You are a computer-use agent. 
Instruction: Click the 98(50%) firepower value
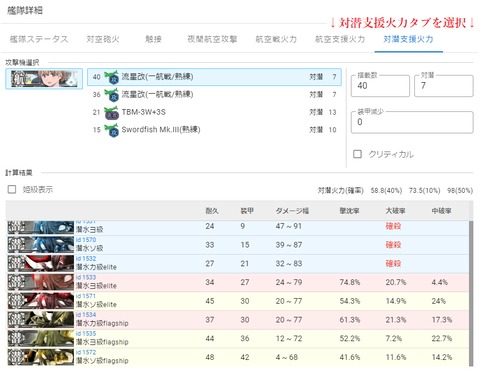[x=460, y=190]
